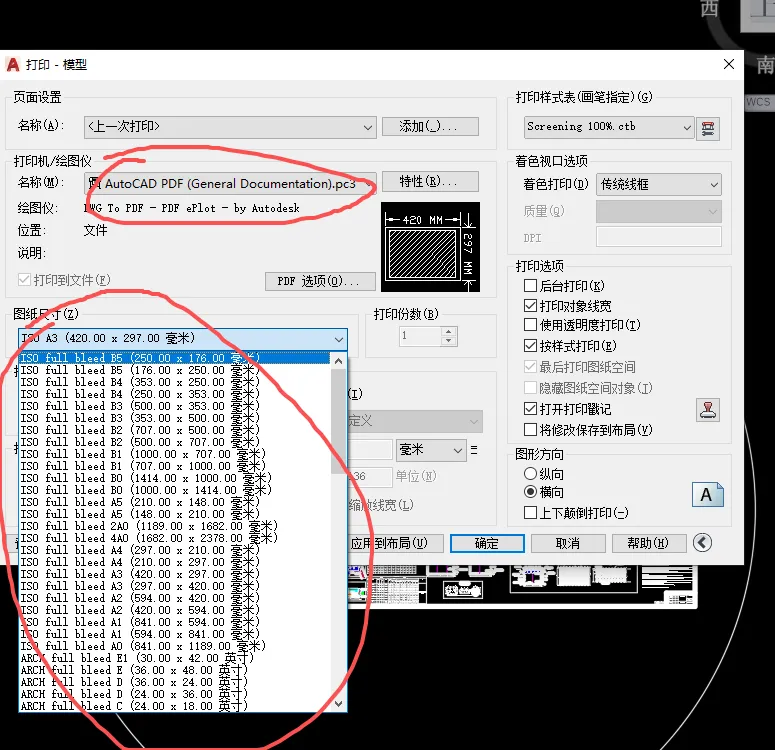Select ISO full bleed A4 (297.00 x 210.00)
This screenshot has width=775, height=750.
coord(174,549)
